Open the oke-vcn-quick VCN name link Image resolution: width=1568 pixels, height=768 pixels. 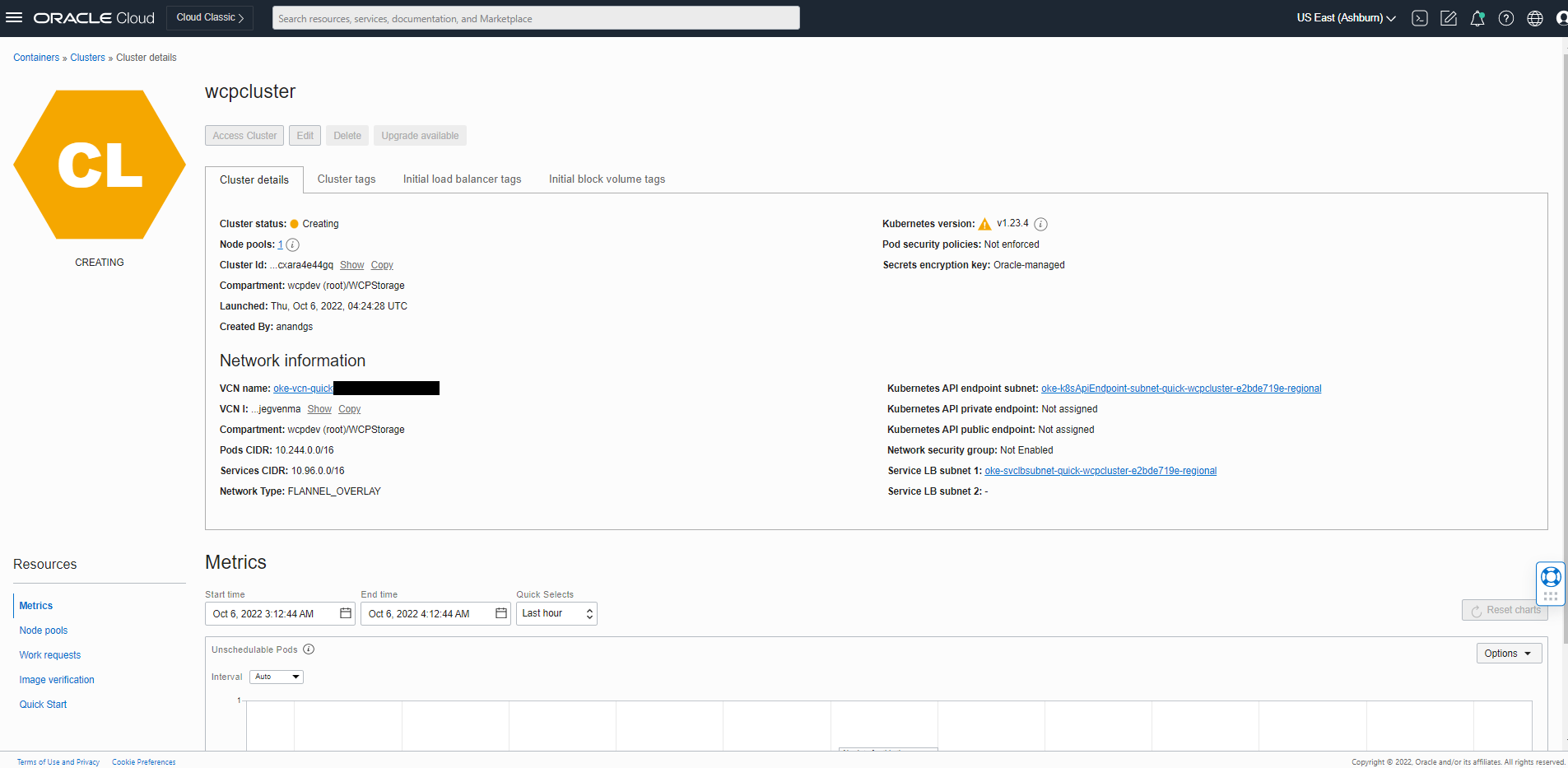(x=303, y=389)
